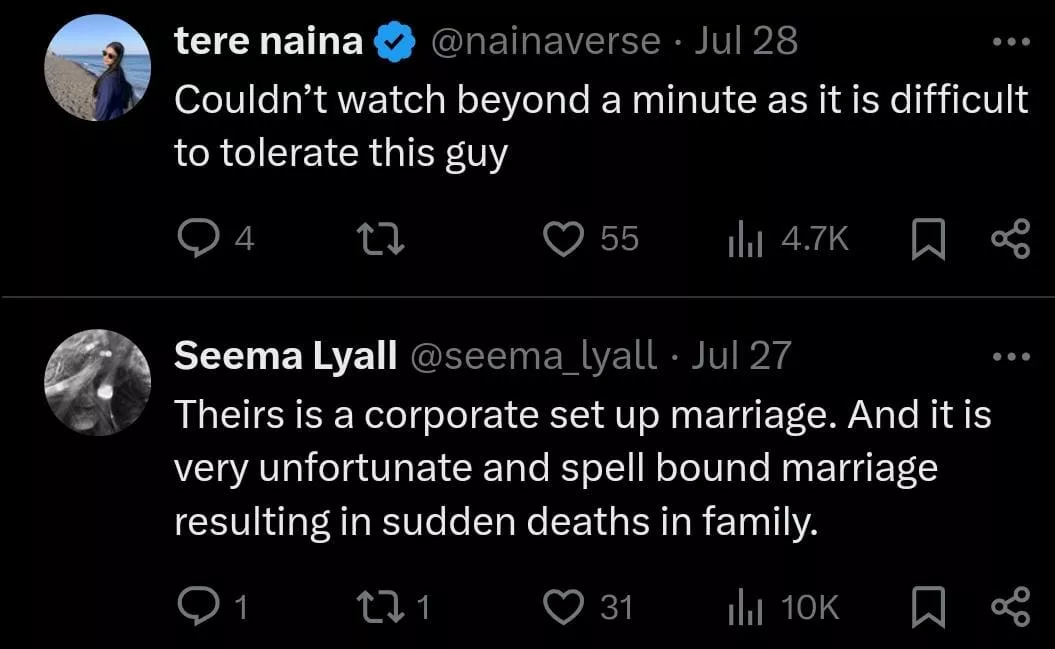Reply to Seema Lyall's tweet

(x=195, y=606)
